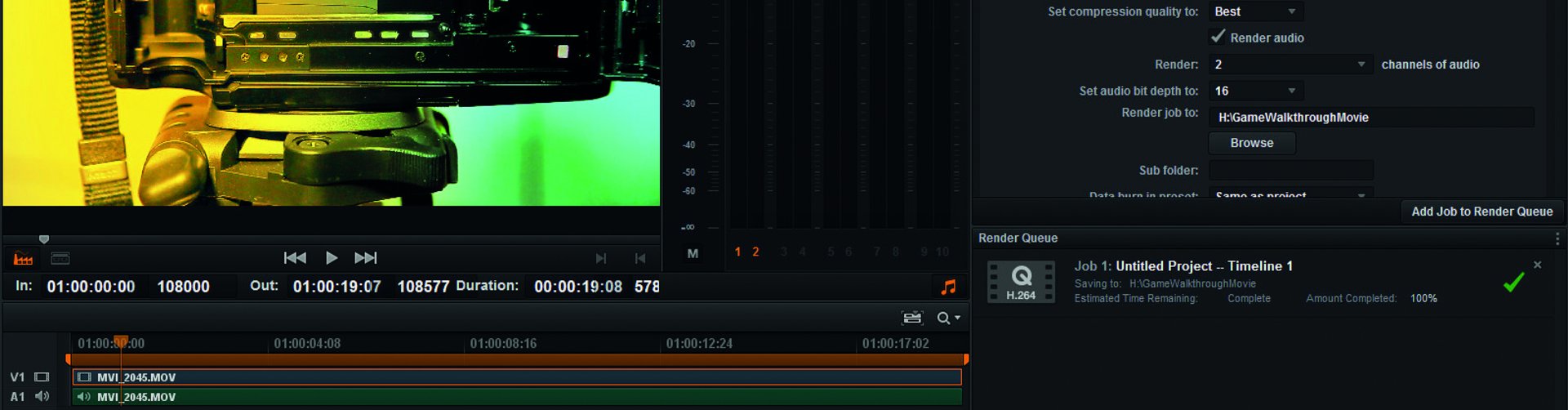
Task: Open the Data burn in preset dropdown
Action: (1290, 194)
